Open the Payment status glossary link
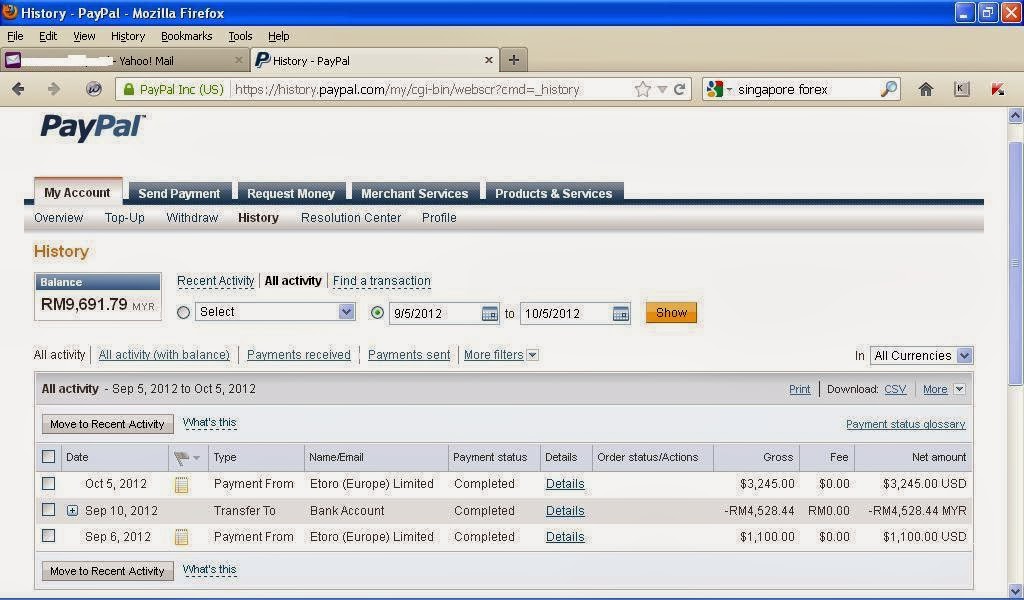The image size is (1024, 600). point(905,424)
